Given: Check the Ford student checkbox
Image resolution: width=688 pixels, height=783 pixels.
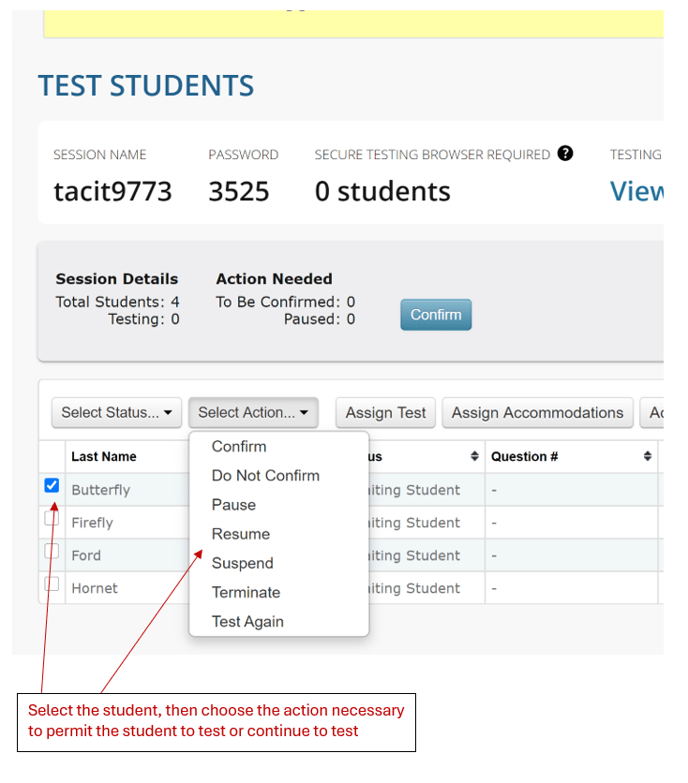Looking at the screenshot, I should click(x=51, y=551).
